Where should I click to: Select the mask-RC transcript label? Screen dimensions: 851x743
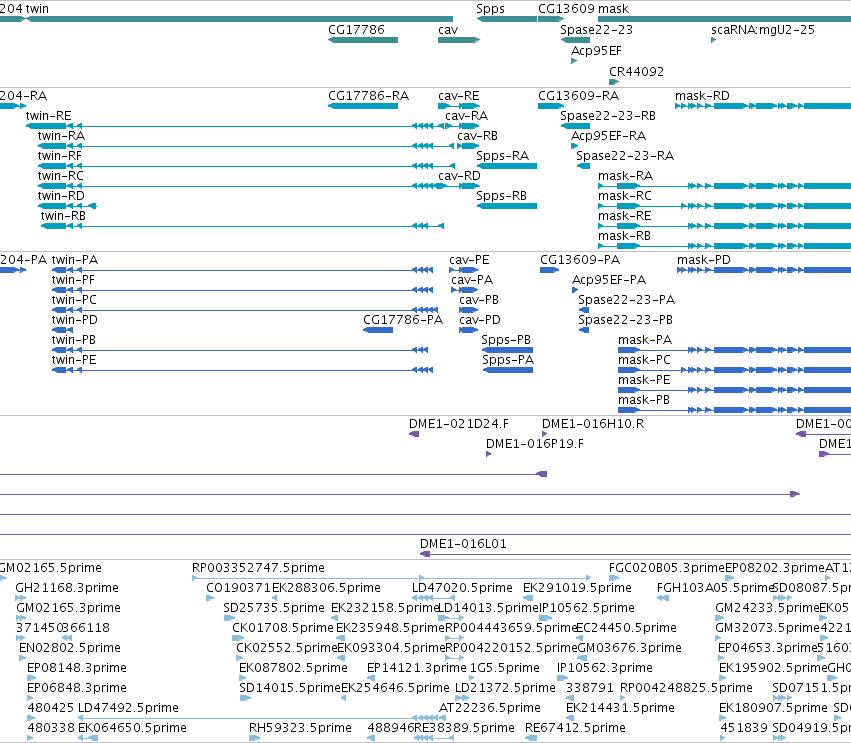[x=625, y=196]
